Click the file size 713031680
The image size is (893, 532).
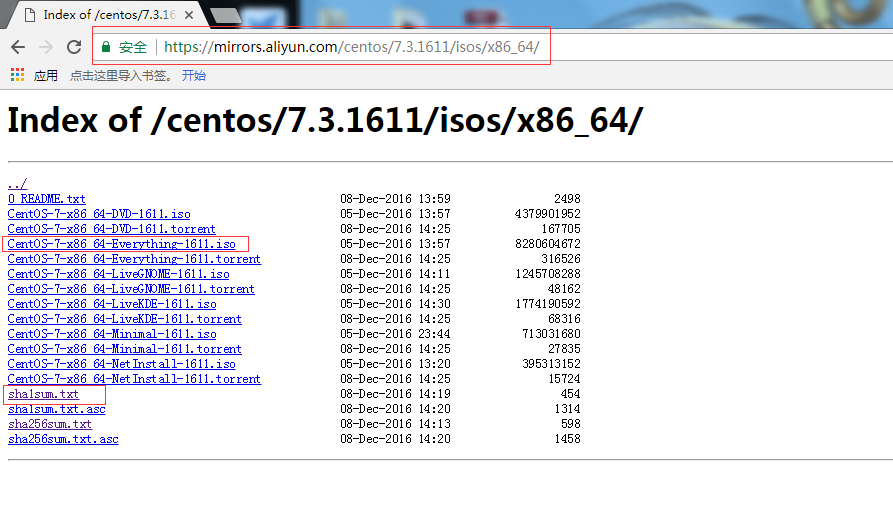click(x=551, y=334)
